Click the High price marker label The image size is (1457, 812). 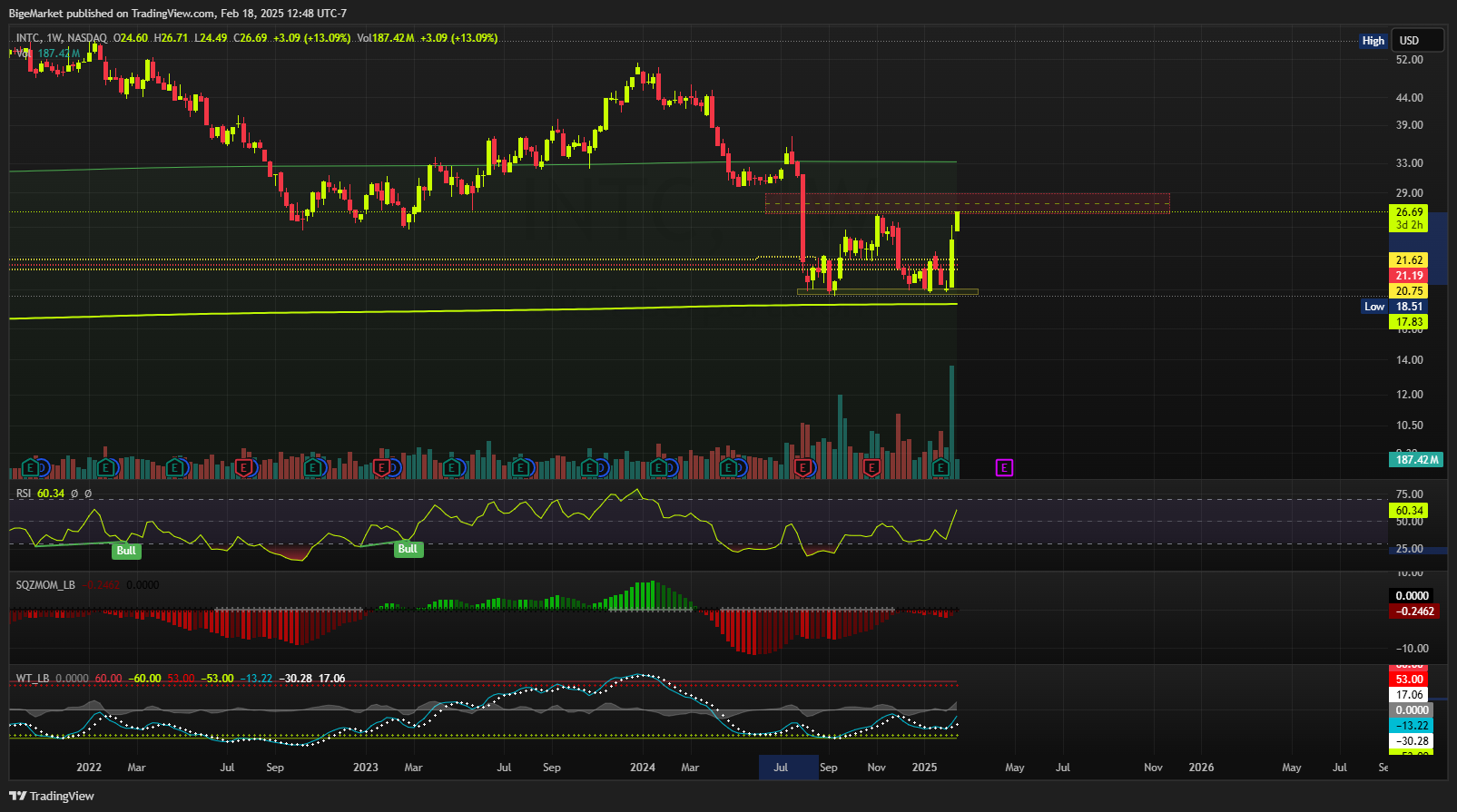1373,41
